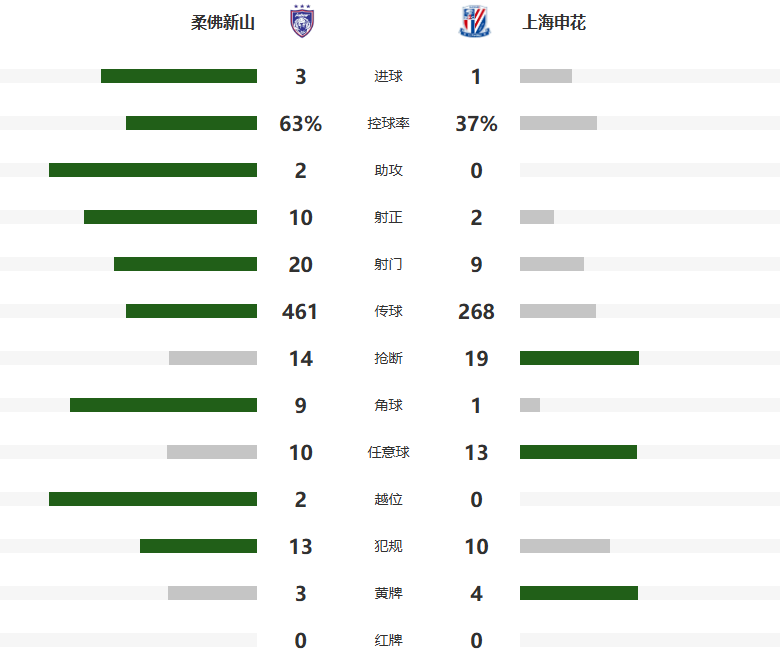This screenshot has height=655, width=780.
Task: Click the 进球 goals stat label
Action: (388, 77)
